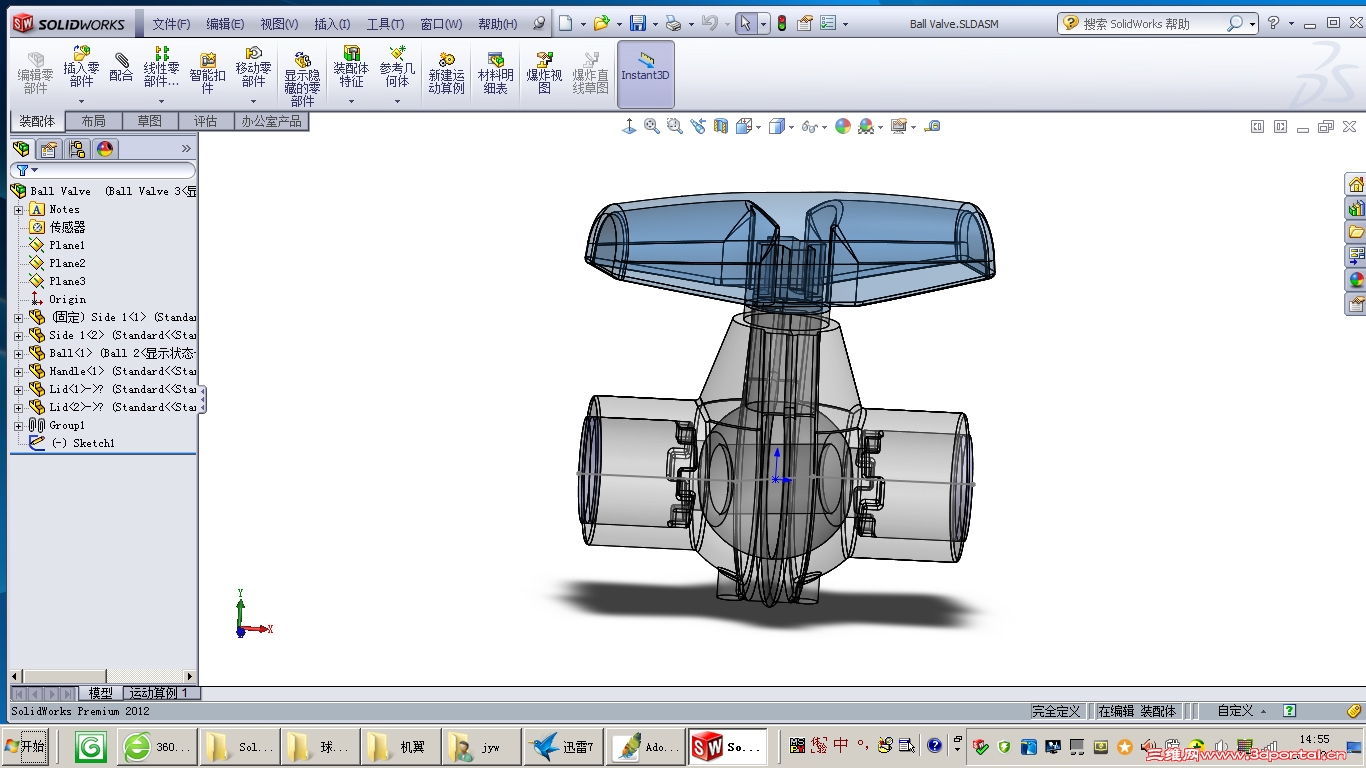The image size is (1366, 768).
Task: Switch to the 运动算例 1 bottom tab
Action: [x=159, y=693]
